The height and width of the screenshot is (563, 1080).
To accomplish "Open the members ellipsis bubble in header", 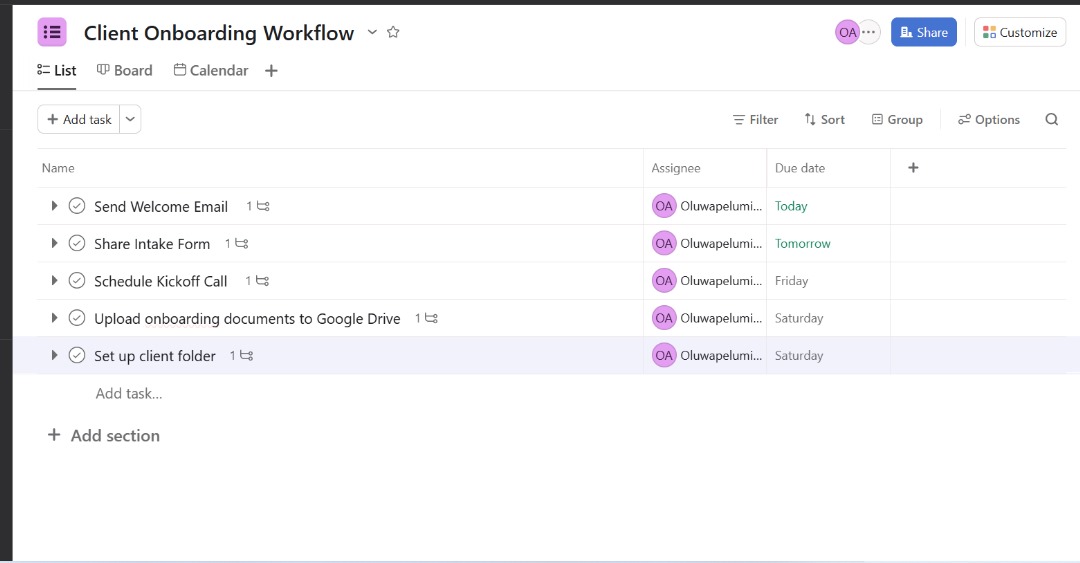I will click(869, 32).
